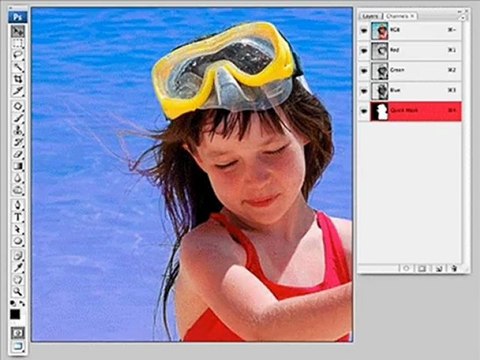480x360 pixels.
Task: Save selection as channel button
Action: tap(422, 268)
